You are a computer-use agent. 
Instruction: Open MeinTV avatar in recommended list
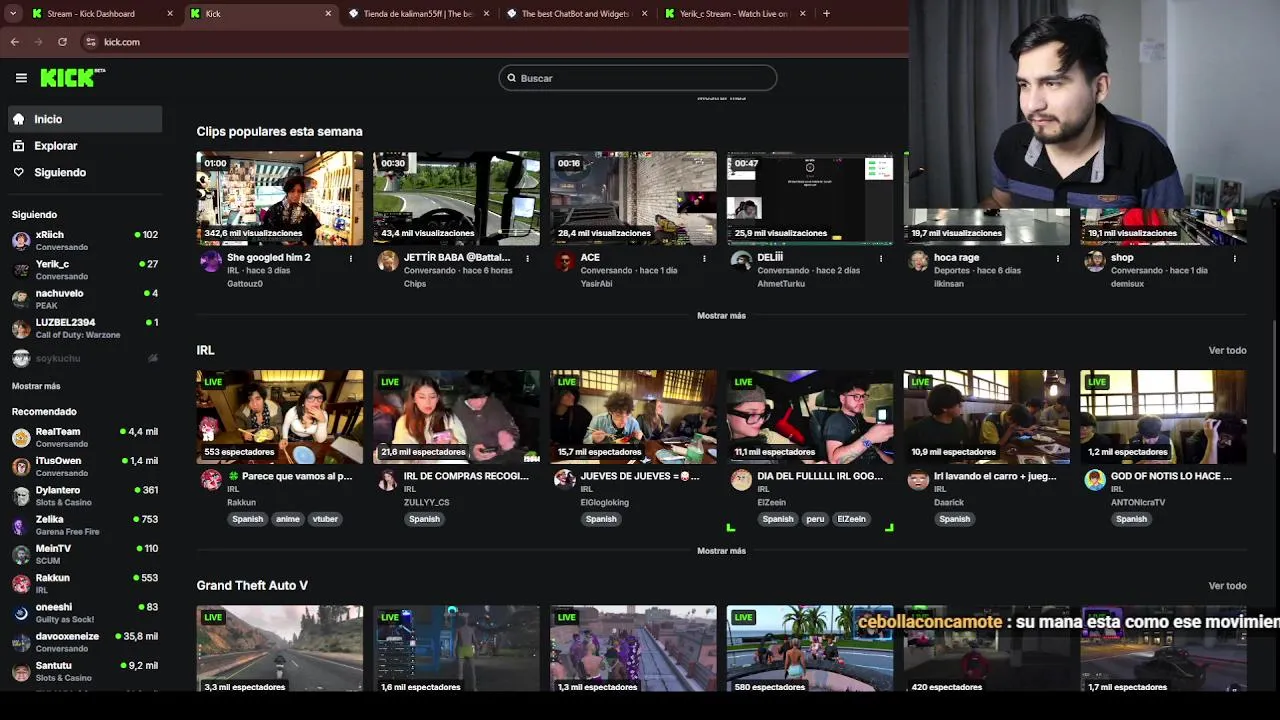(x=21, y=554)
